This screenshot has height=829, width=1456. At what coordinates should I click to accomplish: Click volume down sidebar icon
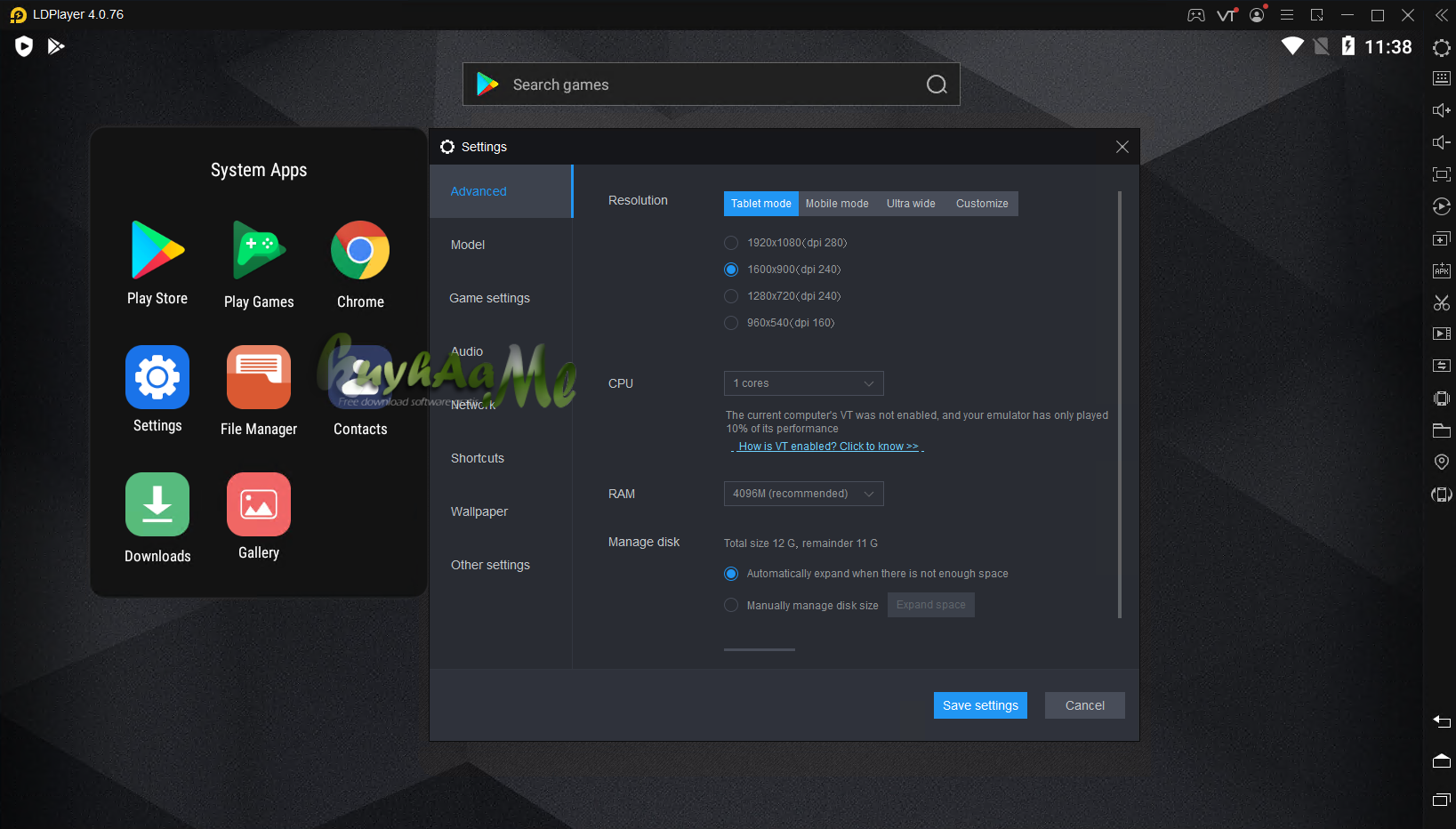(1442, 142)
